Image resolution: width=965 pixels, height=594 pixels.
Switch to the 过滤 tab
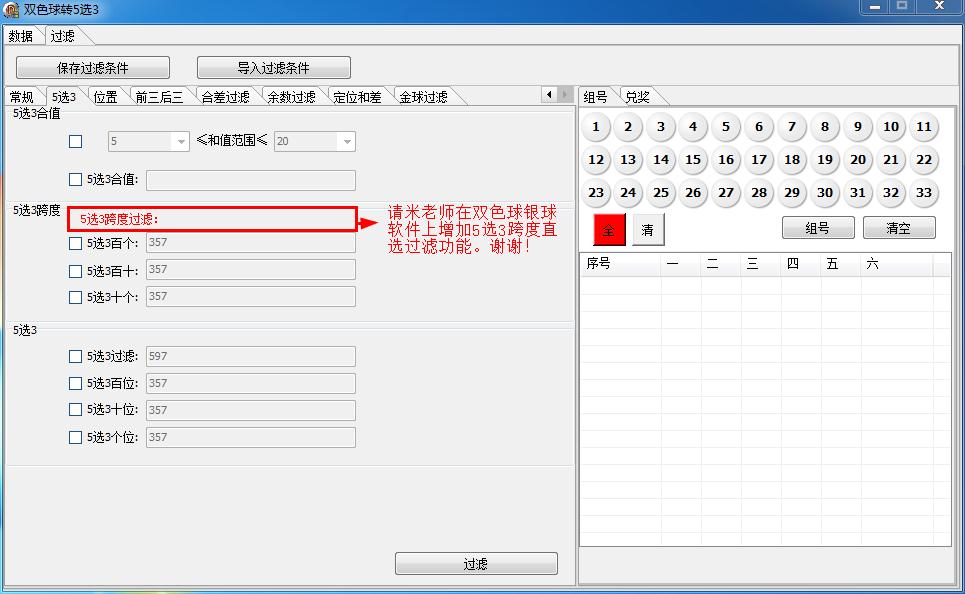(x=63, y=36)
